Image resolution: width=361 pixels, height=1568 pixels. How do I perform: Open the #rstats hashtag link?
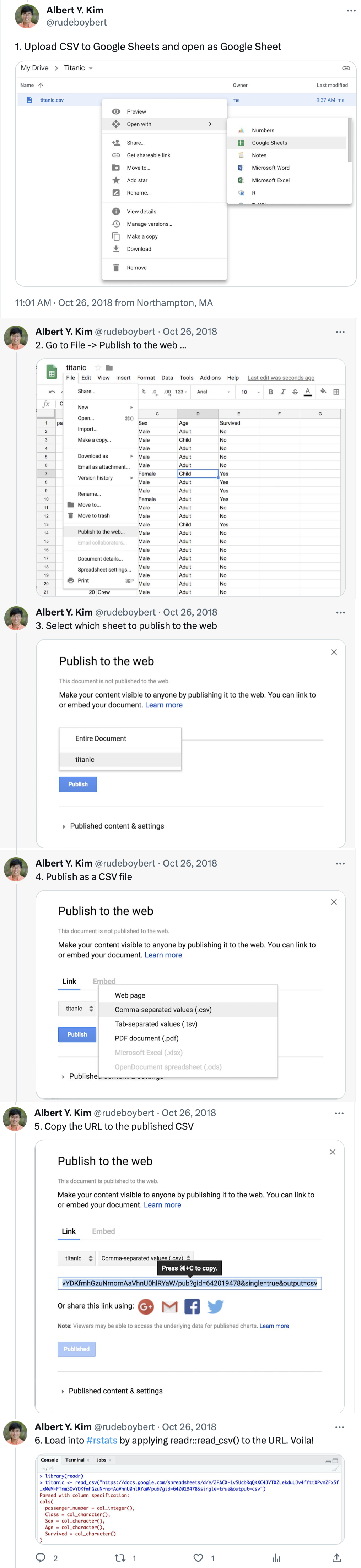point(102,1439)
